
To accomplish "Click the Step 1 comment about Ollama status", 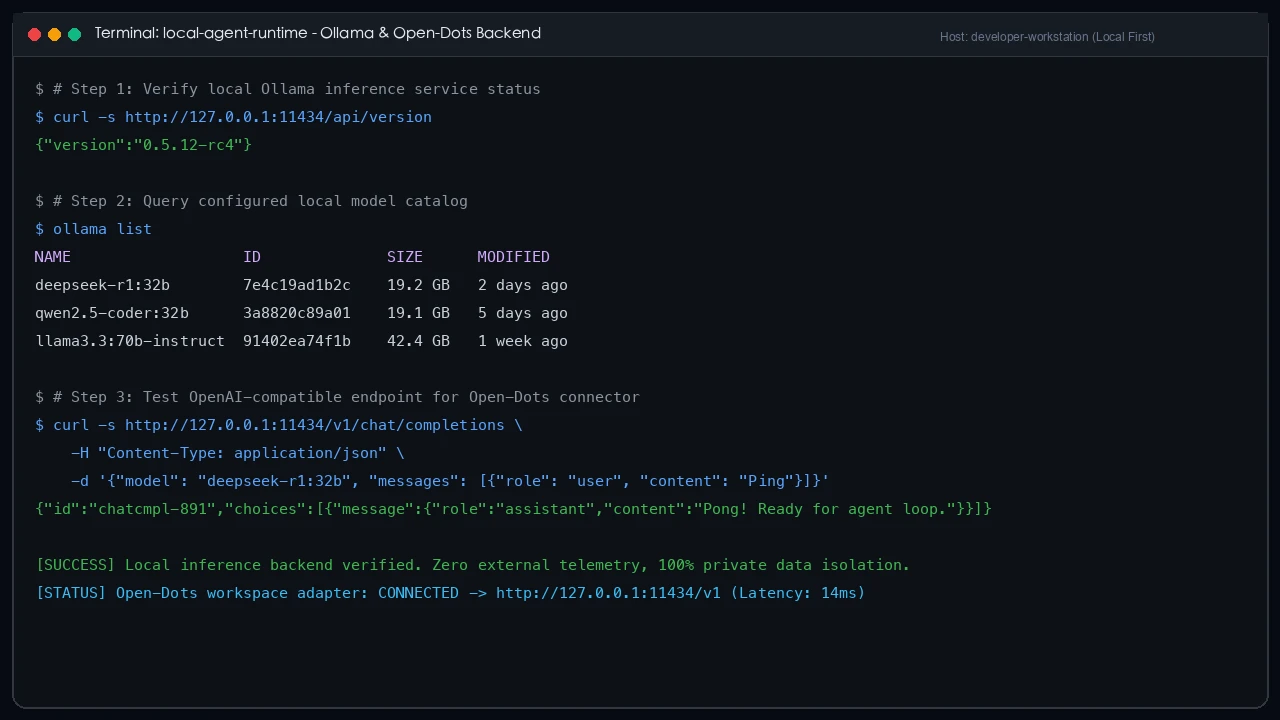I will coord(288,89).
